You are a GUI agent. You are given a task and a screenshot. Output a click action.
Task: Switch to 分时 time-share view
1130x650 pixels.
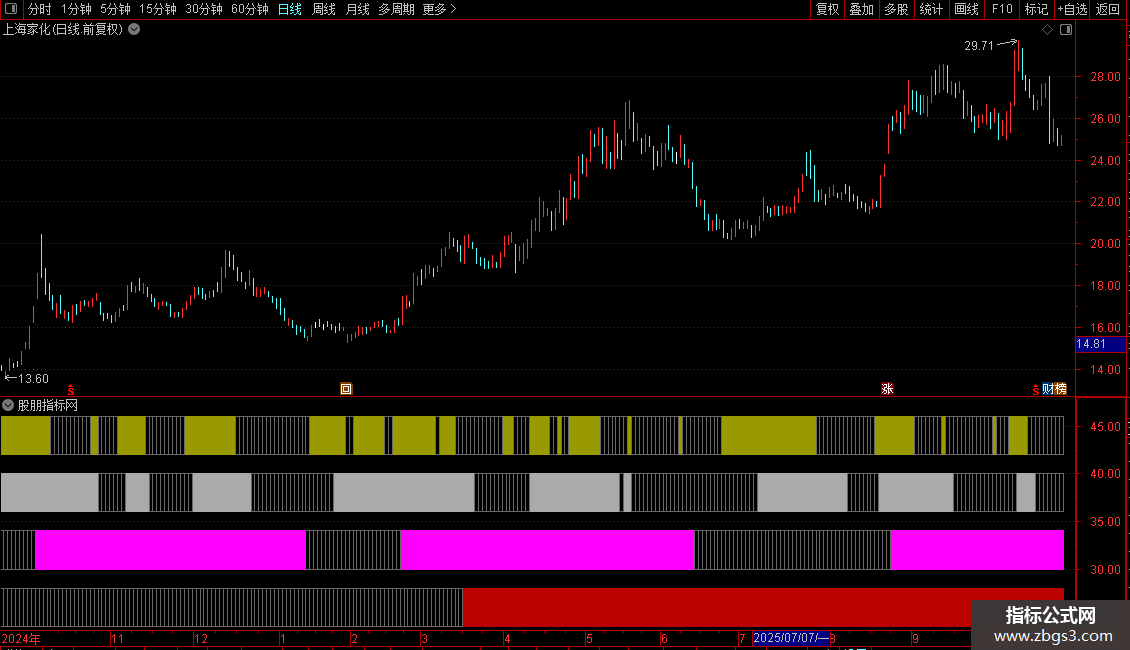click(40, 9)
